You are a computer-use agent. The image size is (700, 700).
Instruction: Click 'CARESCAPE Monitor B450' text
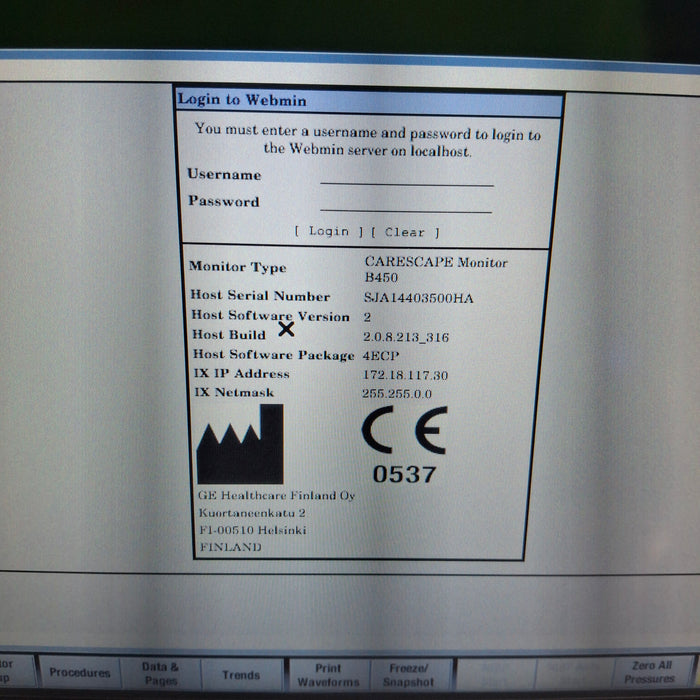click(436, 269)
